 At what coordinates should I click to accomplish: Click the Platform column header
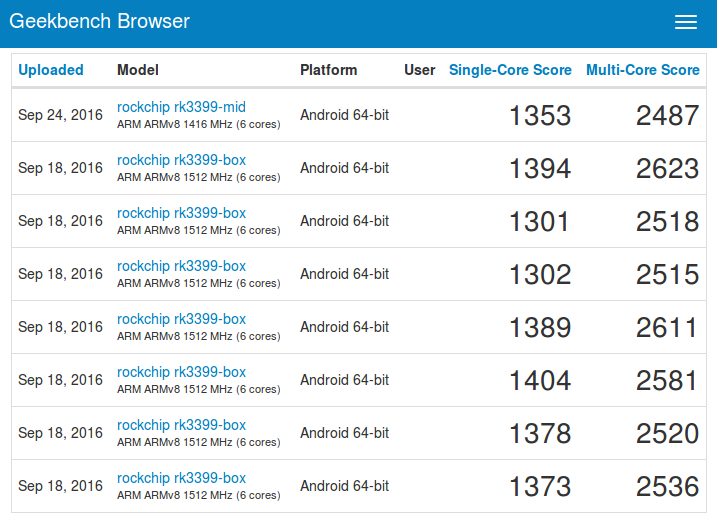tap(328, 70)
